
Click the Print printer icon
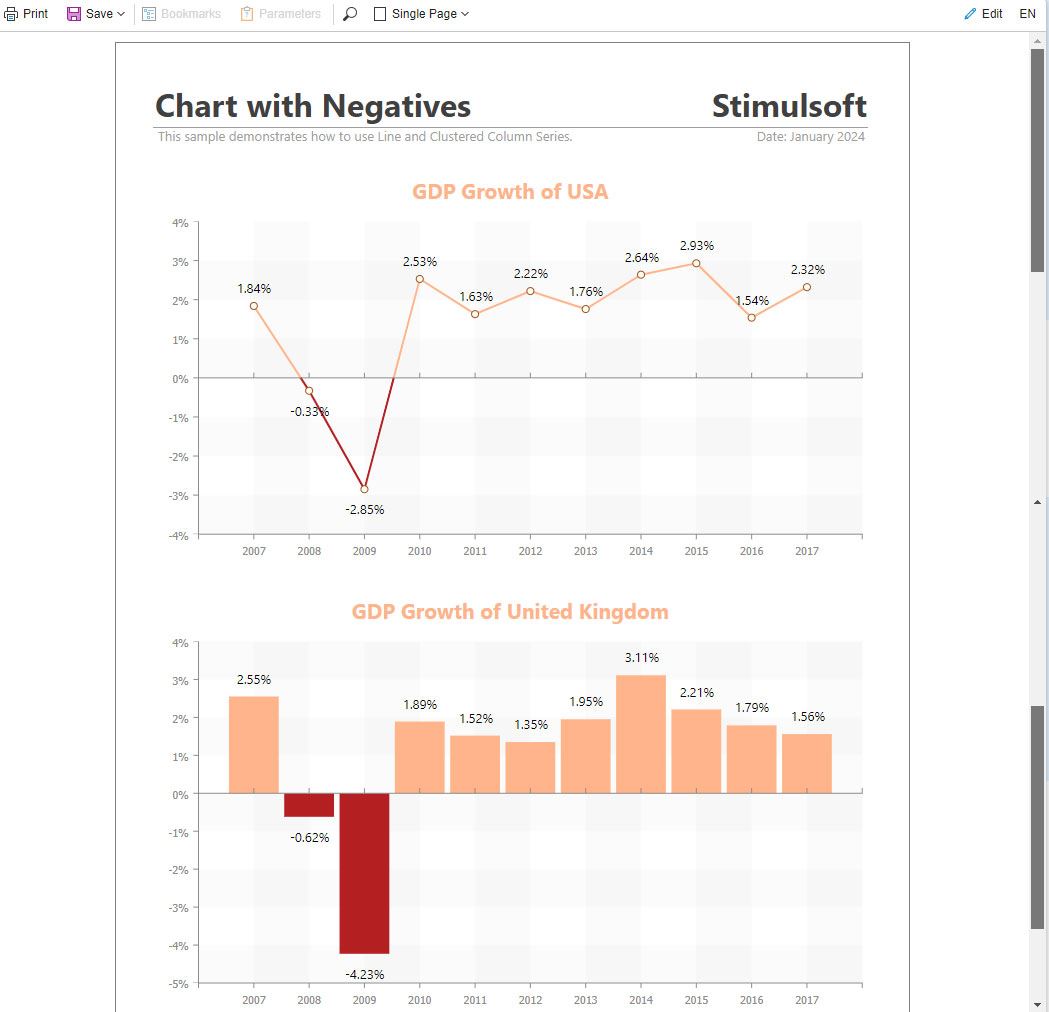[11, 13]
